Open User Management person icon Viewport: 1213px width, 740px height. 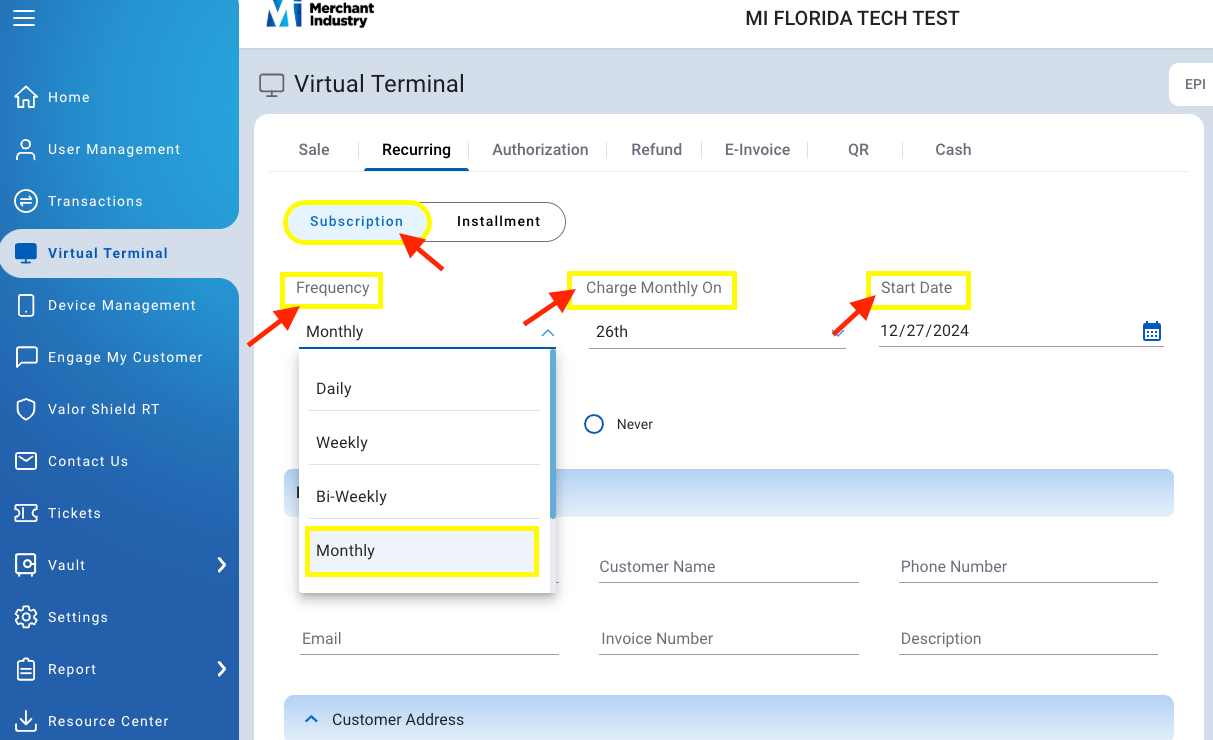pyautogui.click(x=26, y=149)
